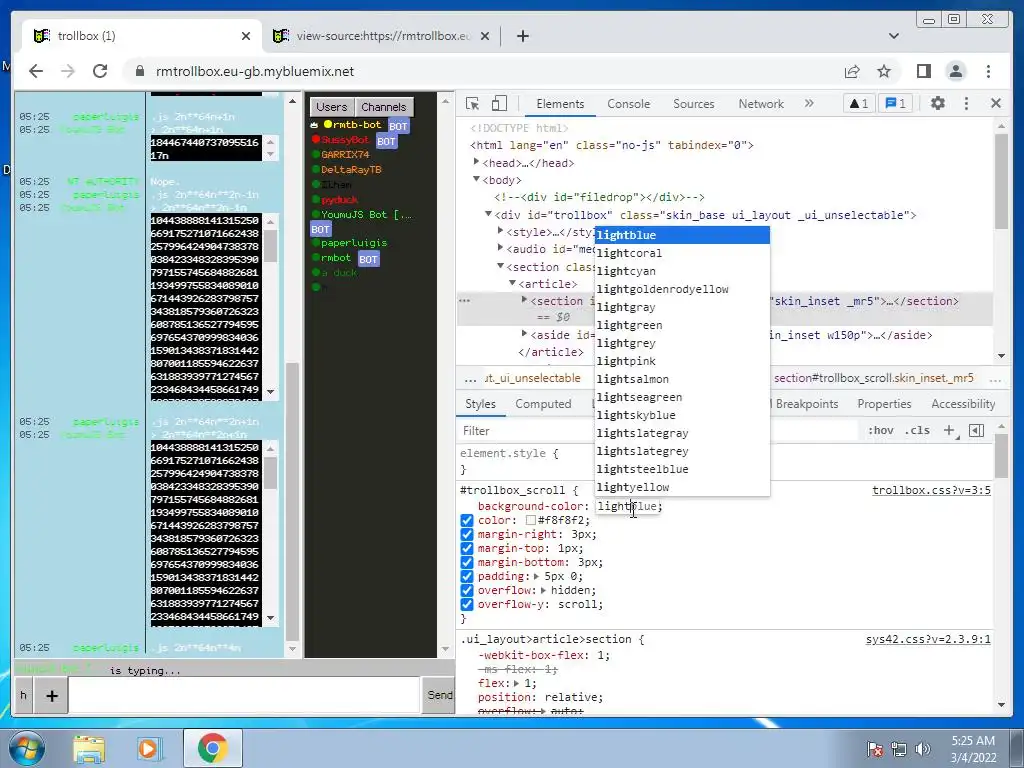The width and height of the screenshot is (1024, 768).
Task: Pick lightyellow from color suggestions
Action: pos(682,487)
